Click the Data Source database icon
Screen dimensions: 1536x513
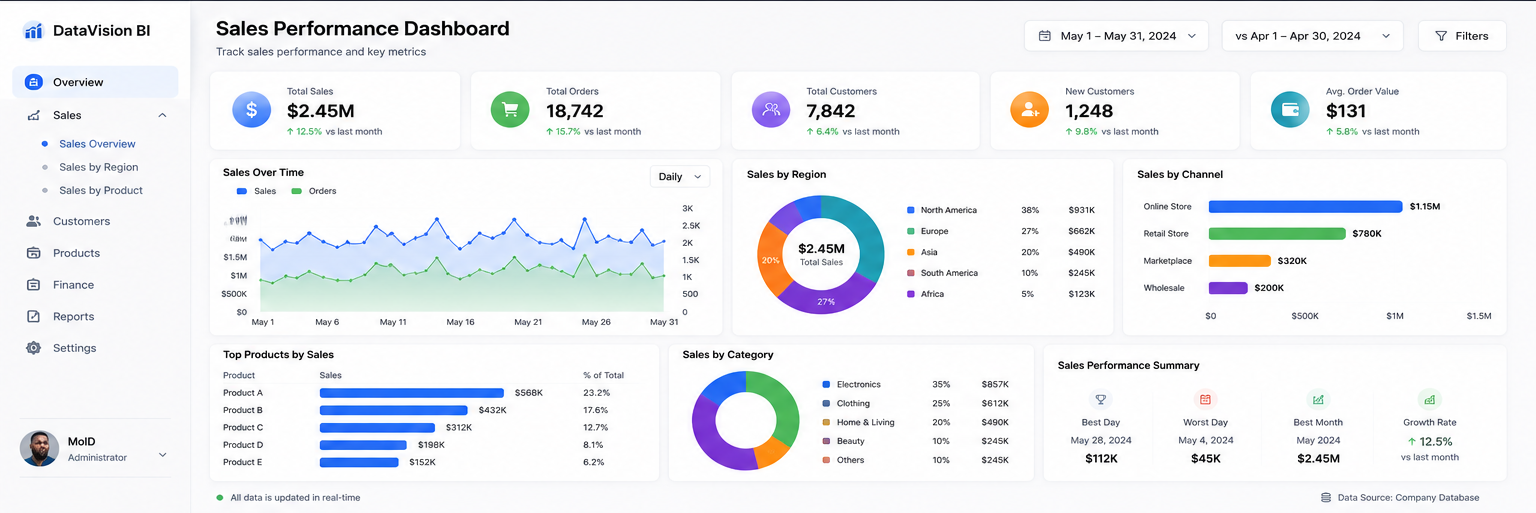(1326, 497)
